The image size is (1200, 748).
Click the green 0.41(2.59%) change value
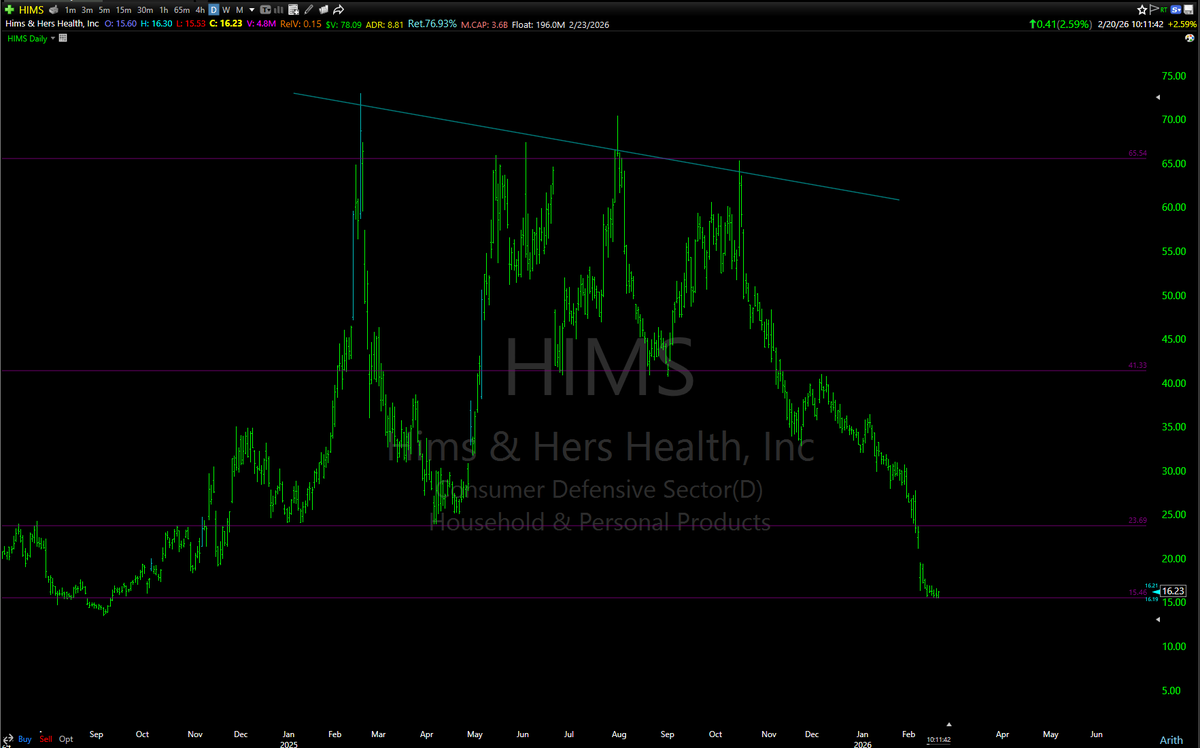tap(1061, 24)
